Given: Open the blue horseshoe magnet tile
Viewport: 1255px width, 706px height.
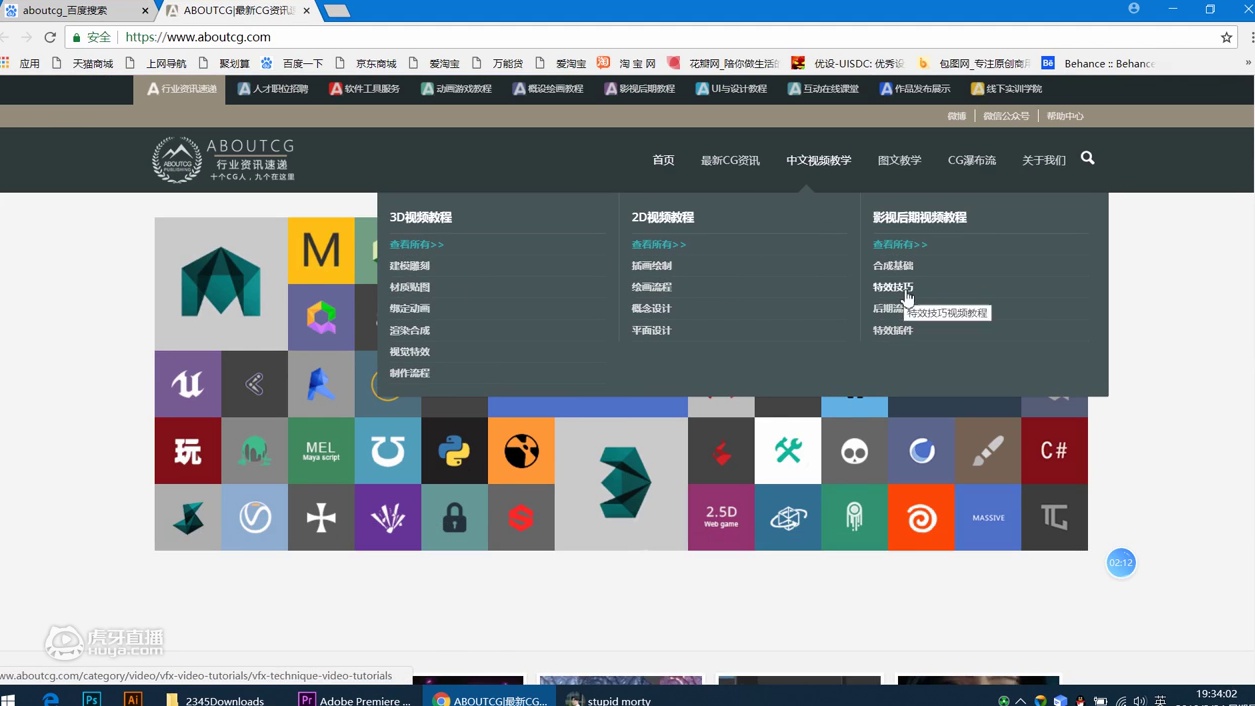Looking at the screenshot, I should (388, 451).
